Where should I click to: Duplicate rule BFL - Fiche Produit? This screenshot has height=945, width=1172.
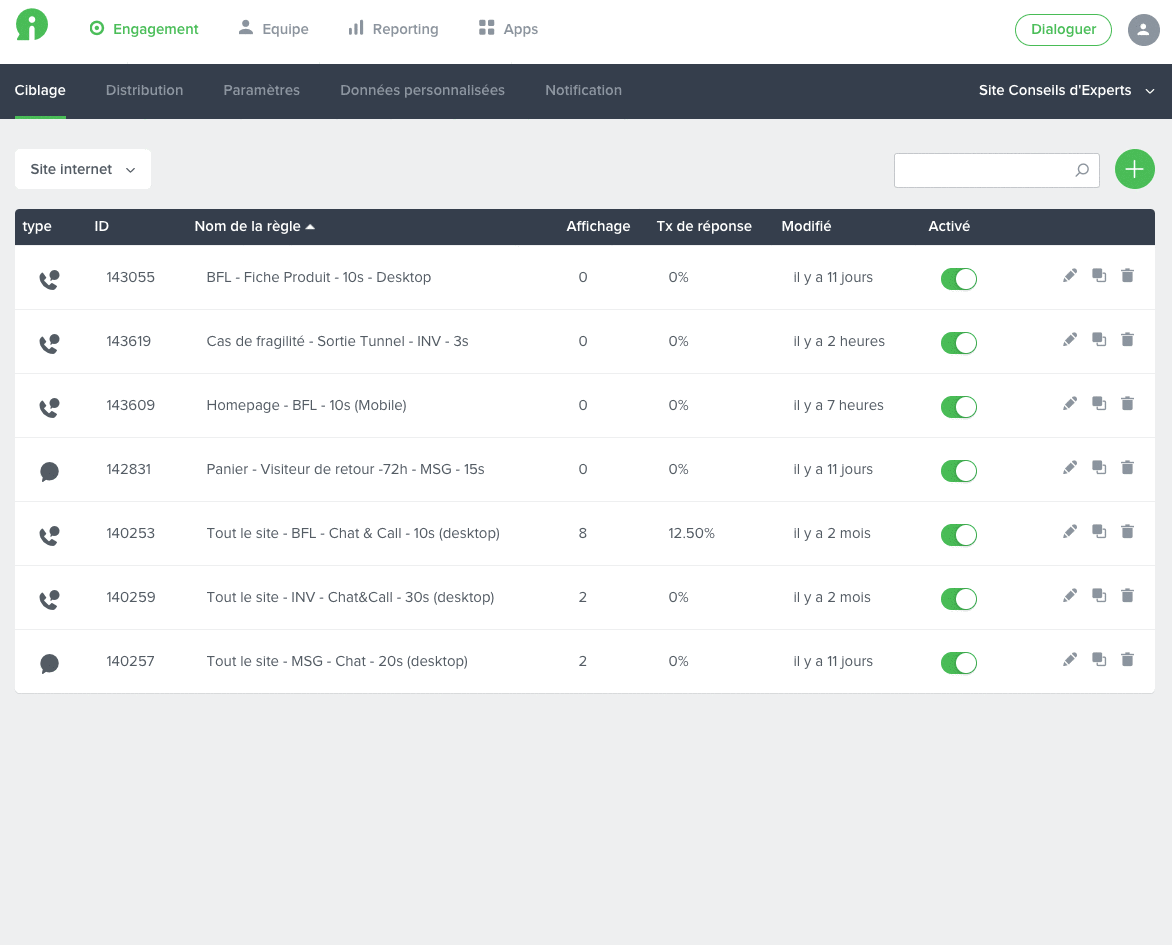(x=1099, y=276)
